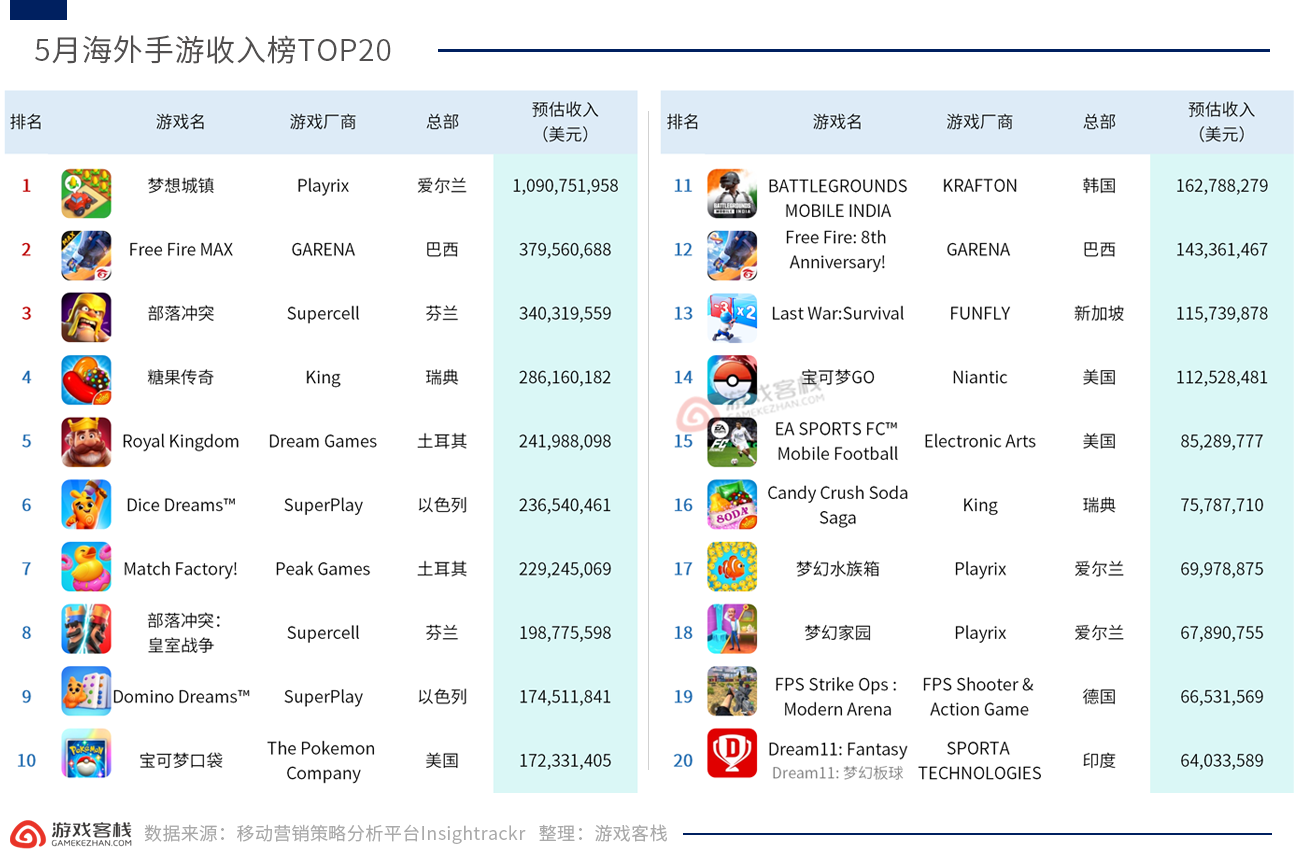Click the publisher name Niantic
The width and height of the screenshot is (1300, 858).
[x=980, y=378]
